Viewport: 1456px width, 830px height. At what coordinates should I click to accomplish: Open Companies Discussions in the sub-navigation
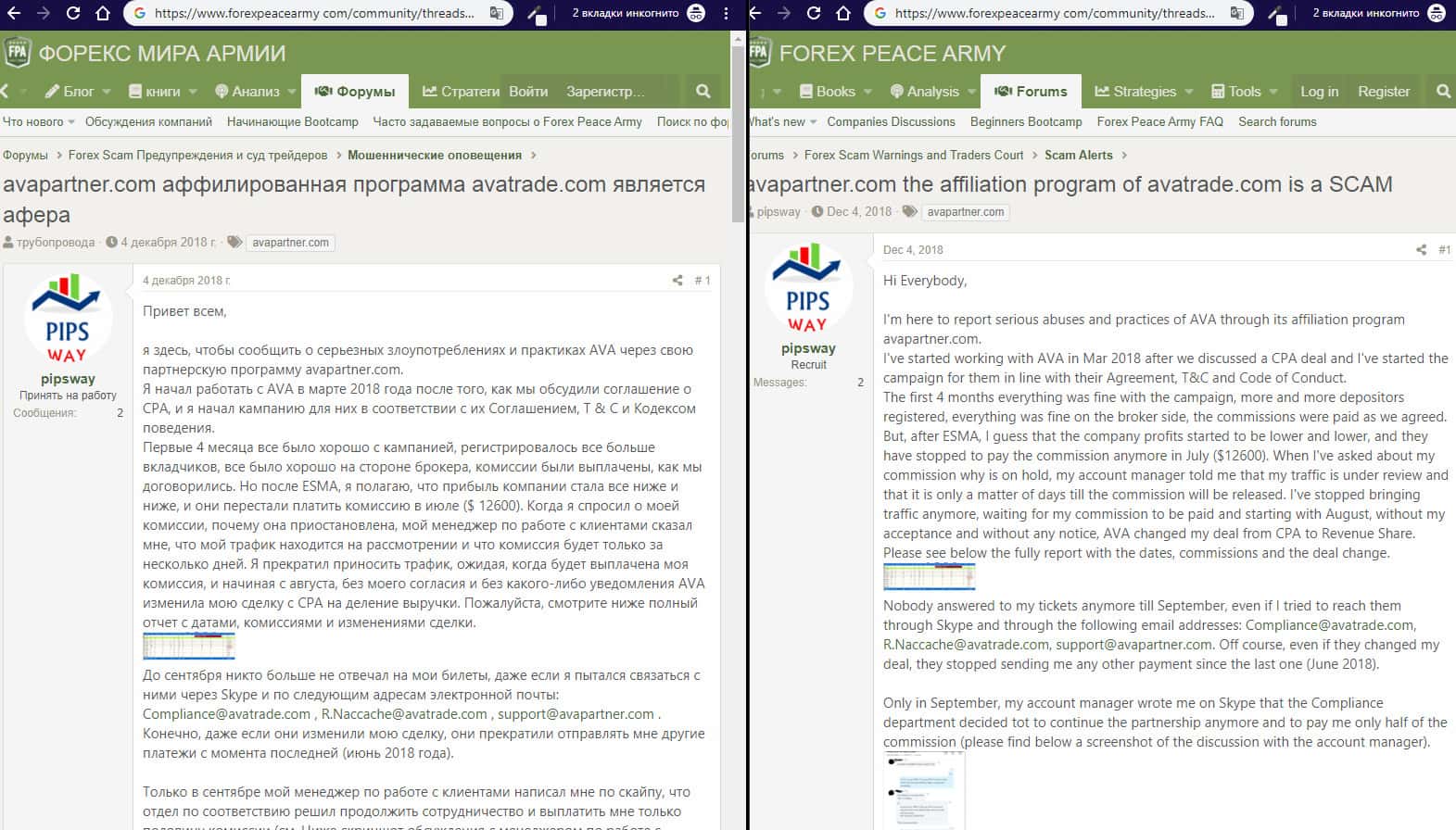tap(891, 122)
